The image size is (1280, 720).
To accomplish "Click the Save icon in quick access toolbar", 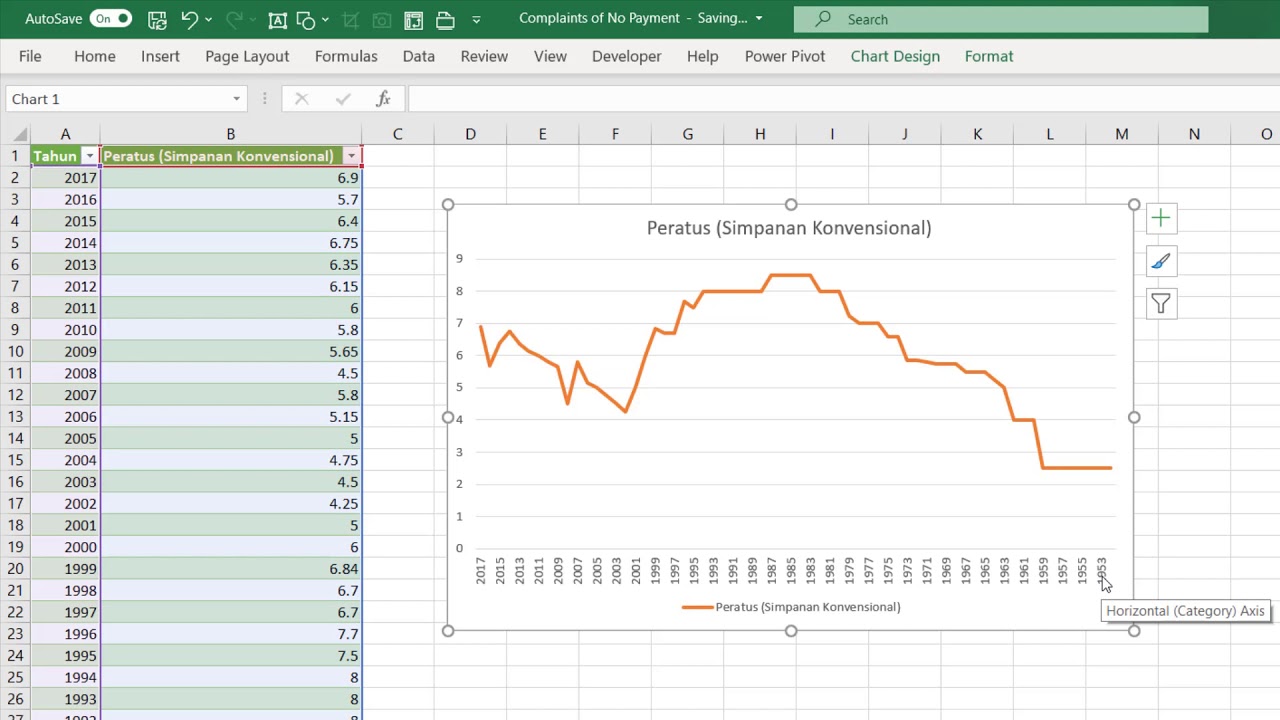I will pos(156,19).
